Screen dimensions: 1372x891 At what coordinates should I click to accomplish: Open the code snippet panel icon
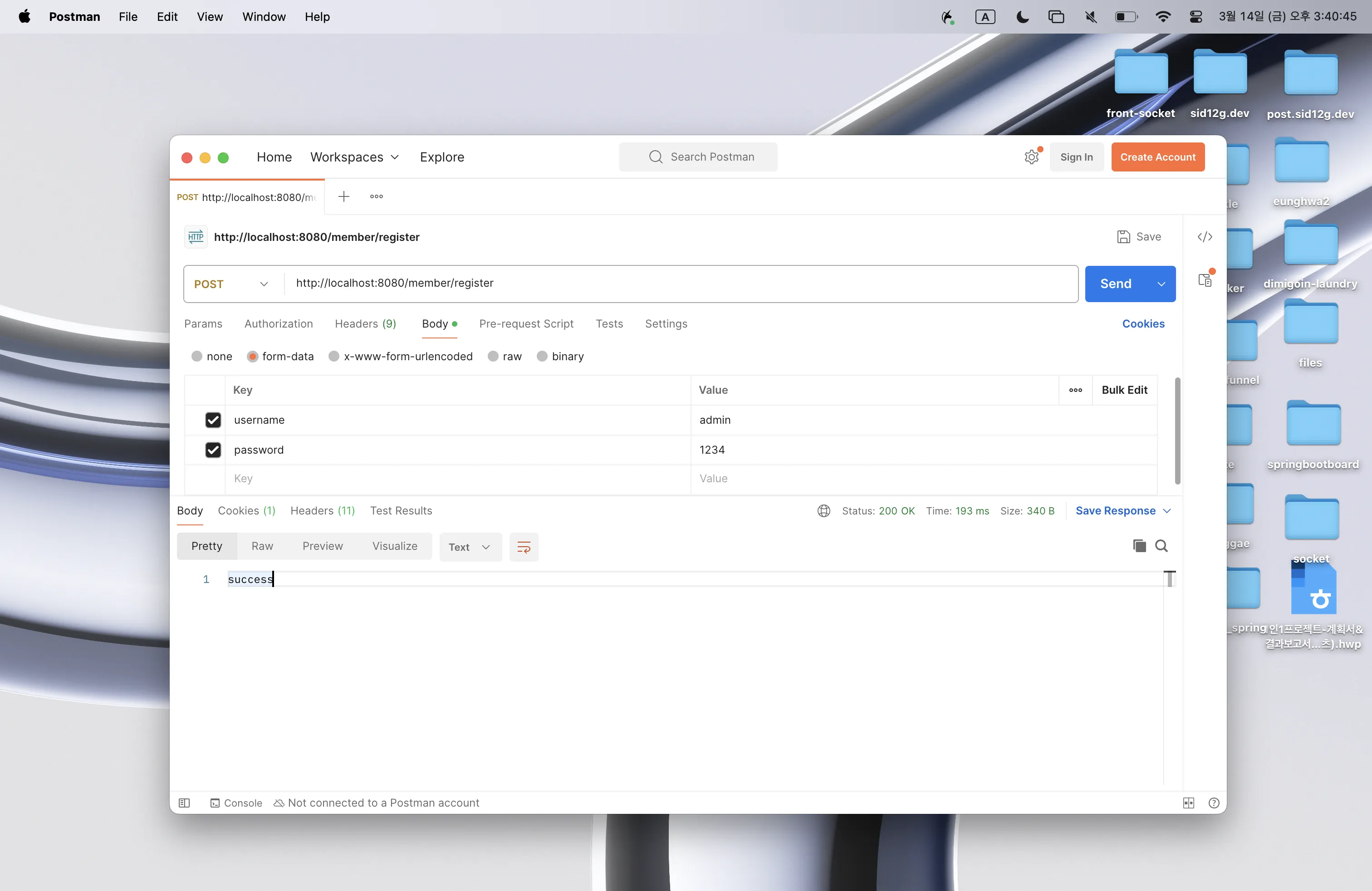click(1205, 237)
